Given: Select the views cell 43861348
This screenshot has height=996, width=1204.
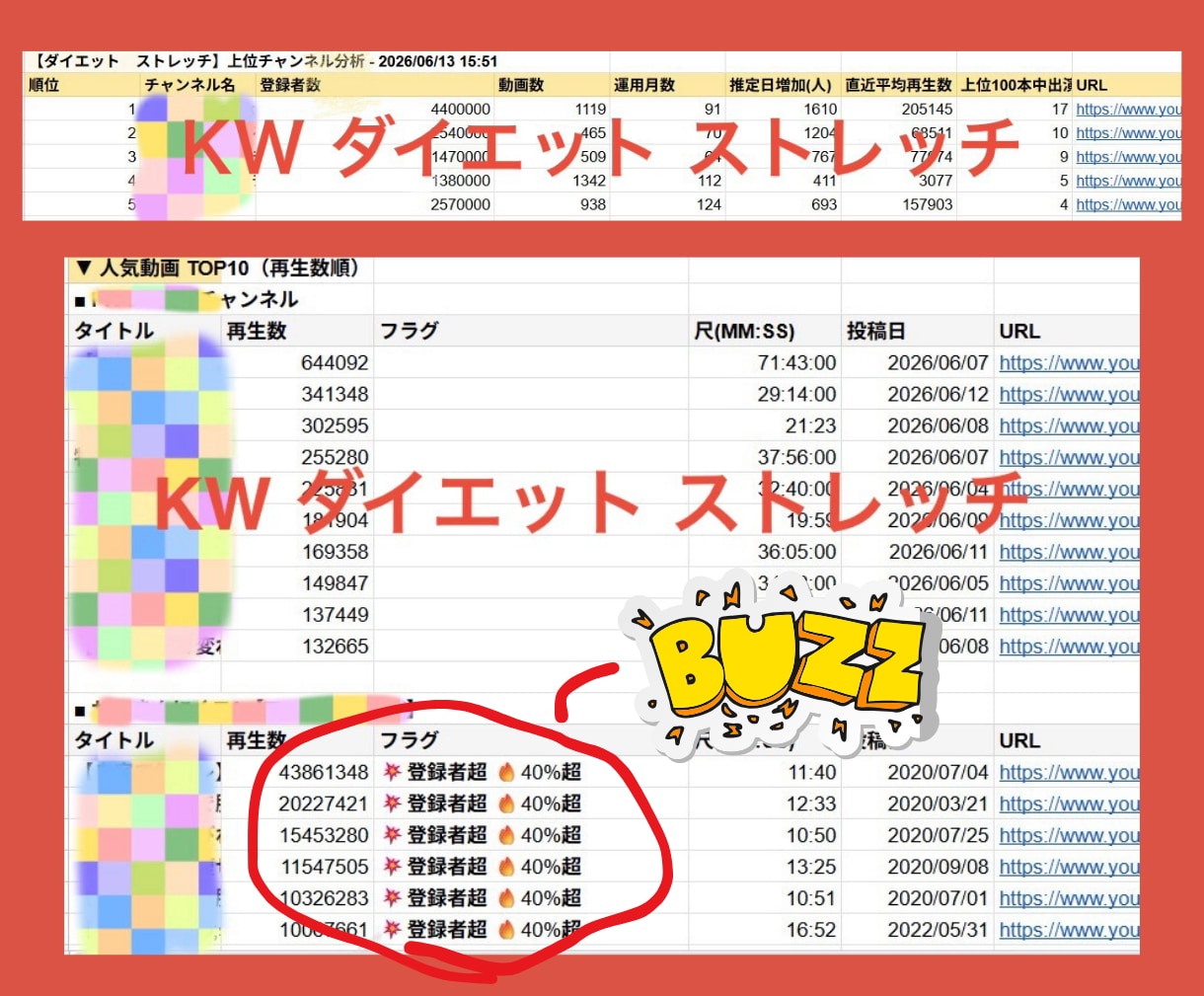Looking at the screenshot, I should click(x=323, y=773).
